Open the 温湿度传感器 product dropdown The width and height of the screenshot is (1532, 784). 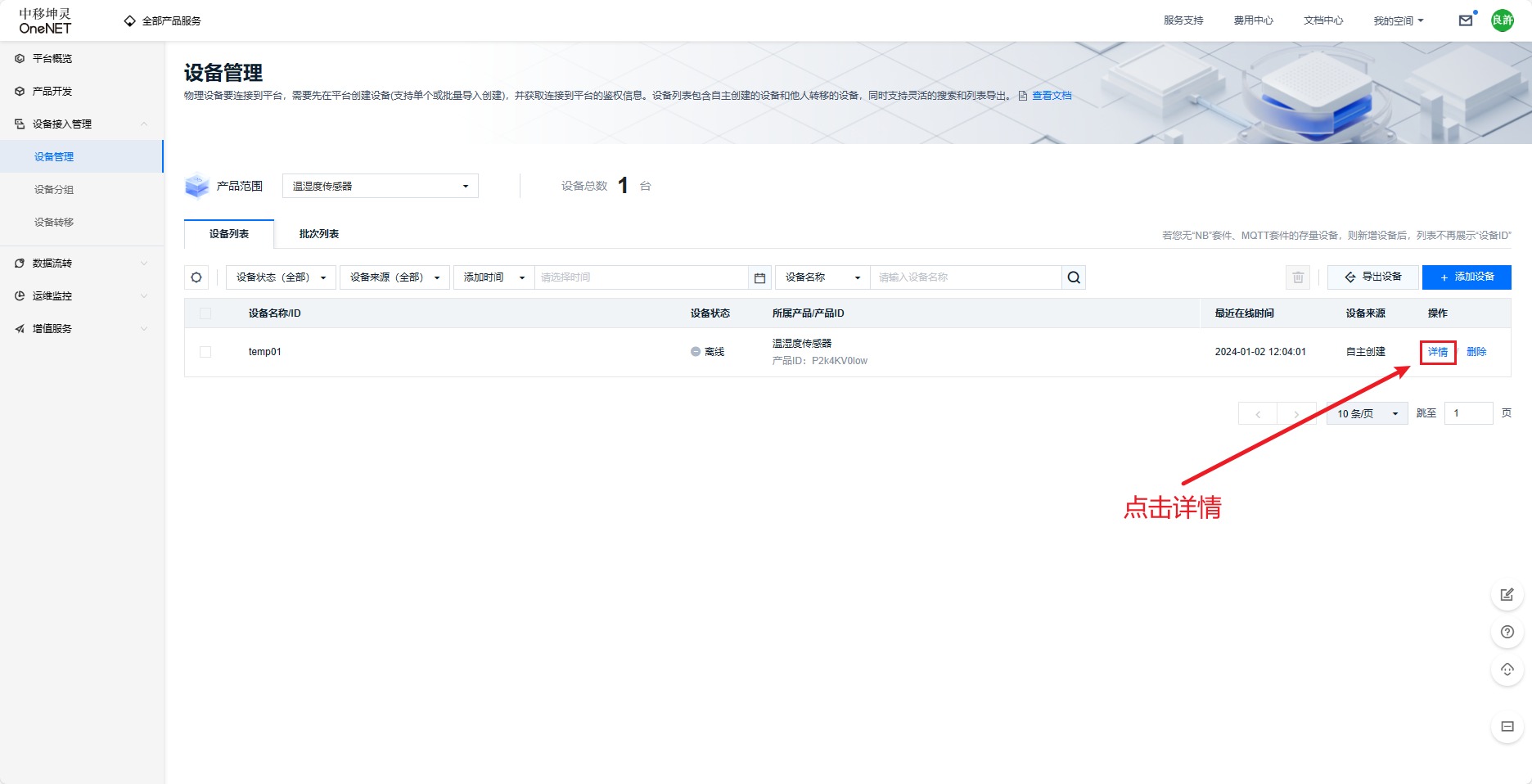[x=381, y=186]
